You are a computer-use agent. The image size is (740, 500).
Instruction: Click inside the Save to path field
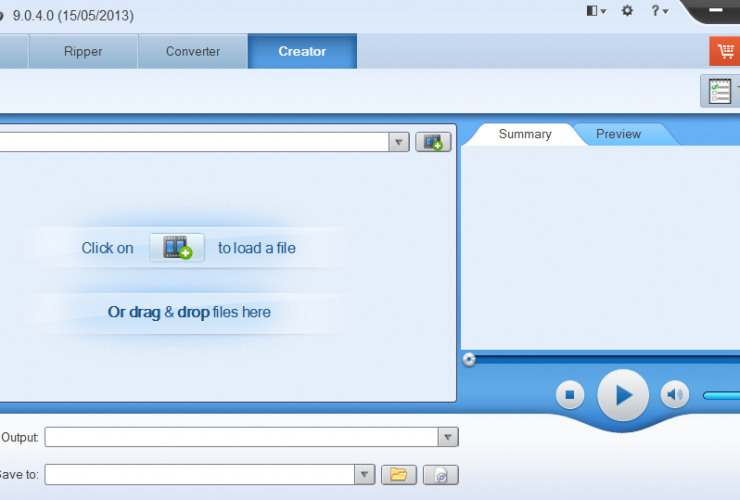(x=200, y=474)
